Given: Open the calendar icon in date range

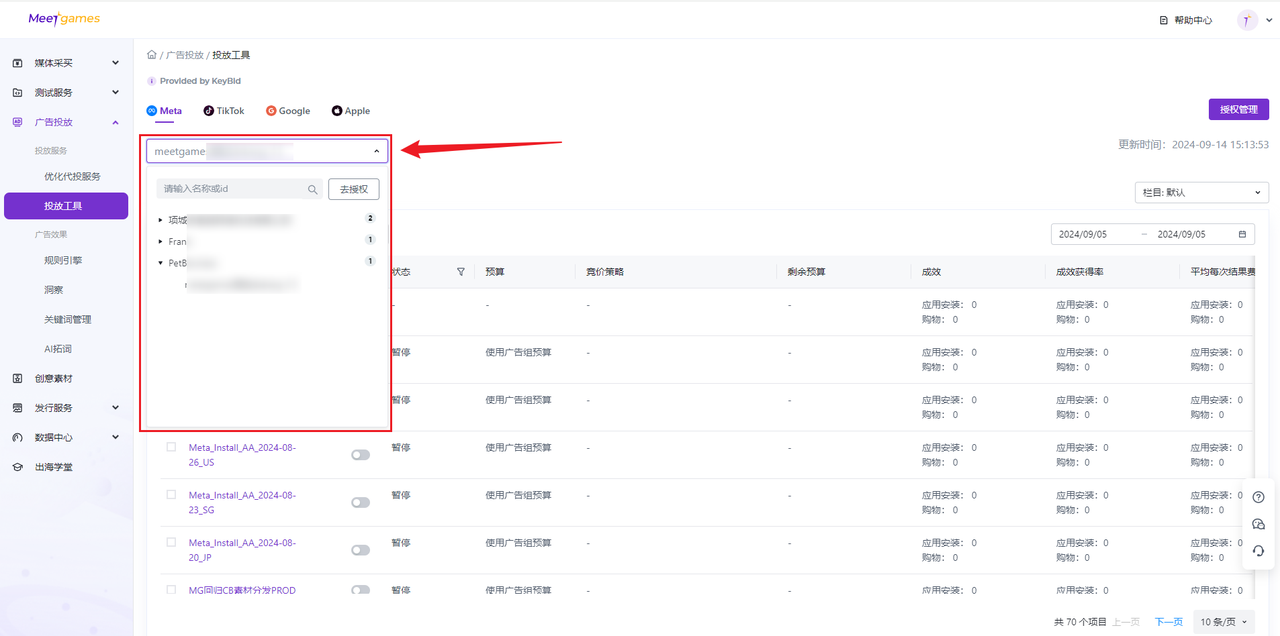Looking at the screenshot, I should click(x=1243, y=234).
